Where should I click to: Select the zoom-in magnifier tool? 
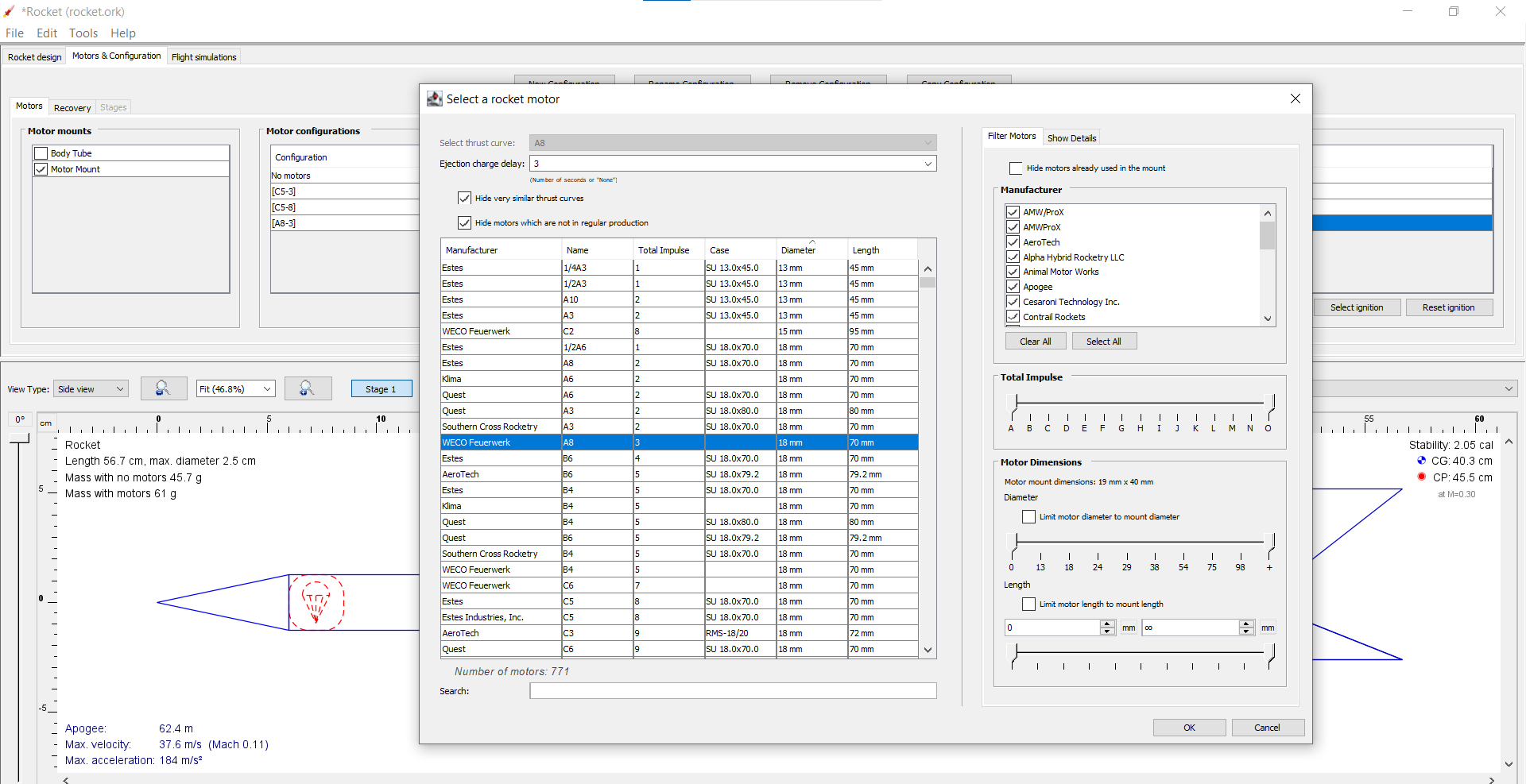tap(308, 388)
